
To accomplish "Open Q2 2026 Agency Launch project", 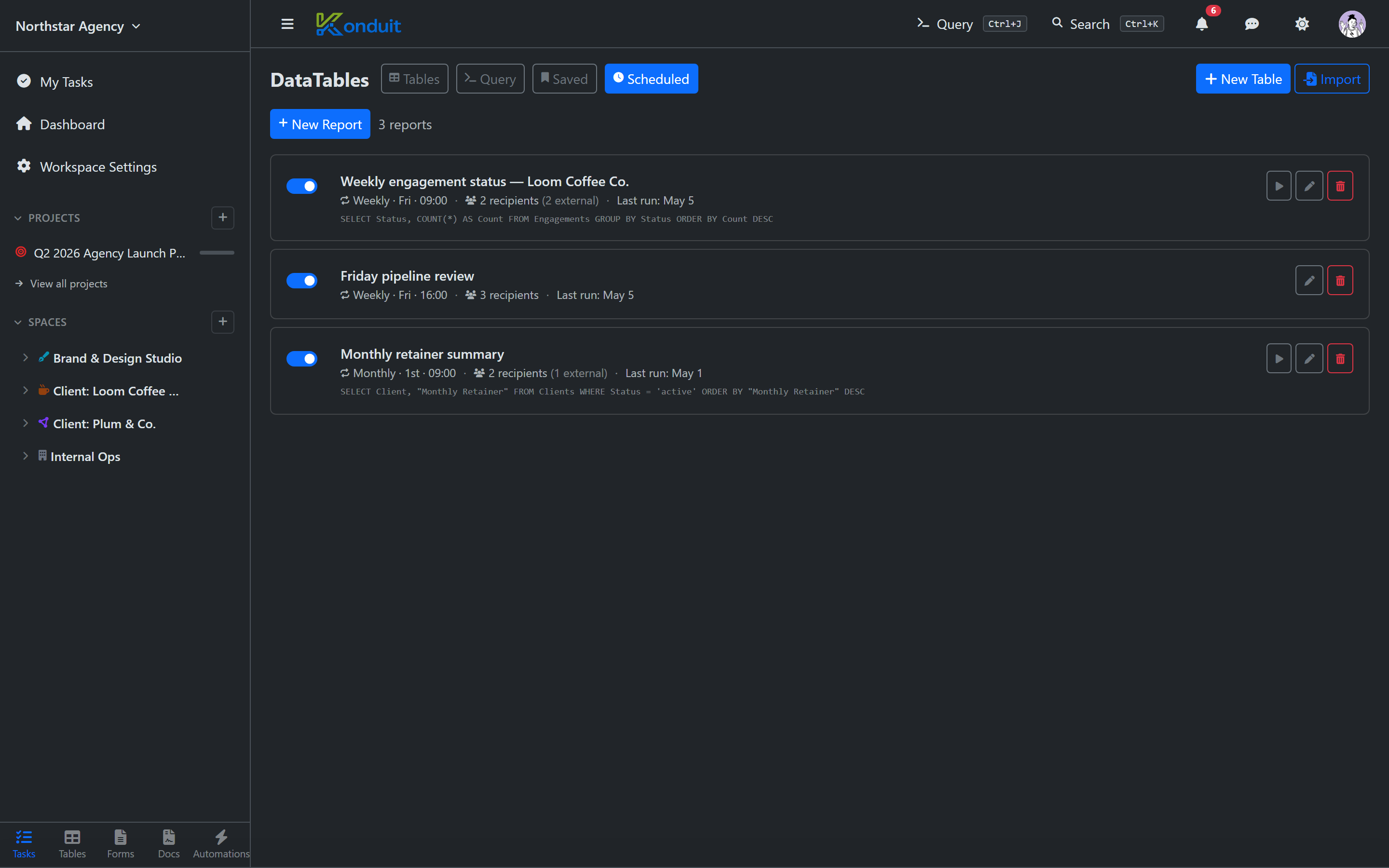I will 109,253.
